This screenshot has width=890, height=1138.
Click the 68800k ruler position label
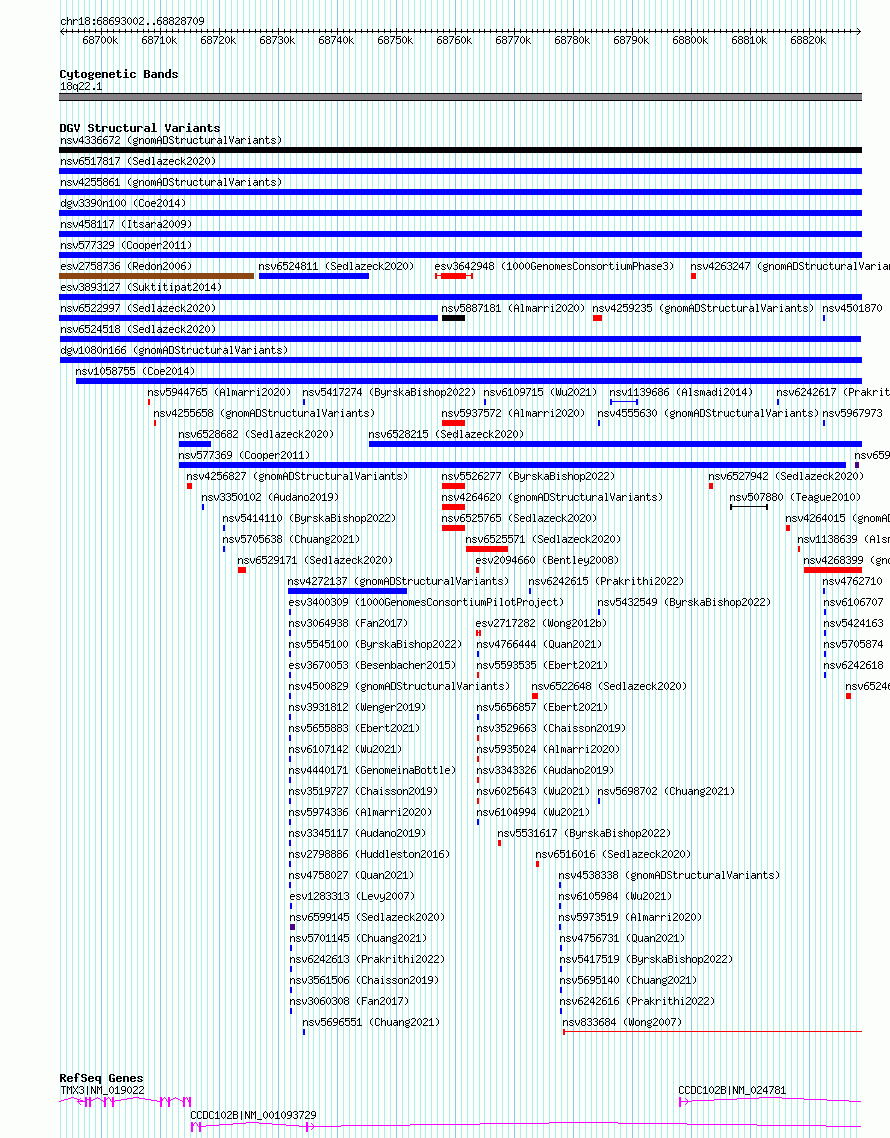(690, 41)
